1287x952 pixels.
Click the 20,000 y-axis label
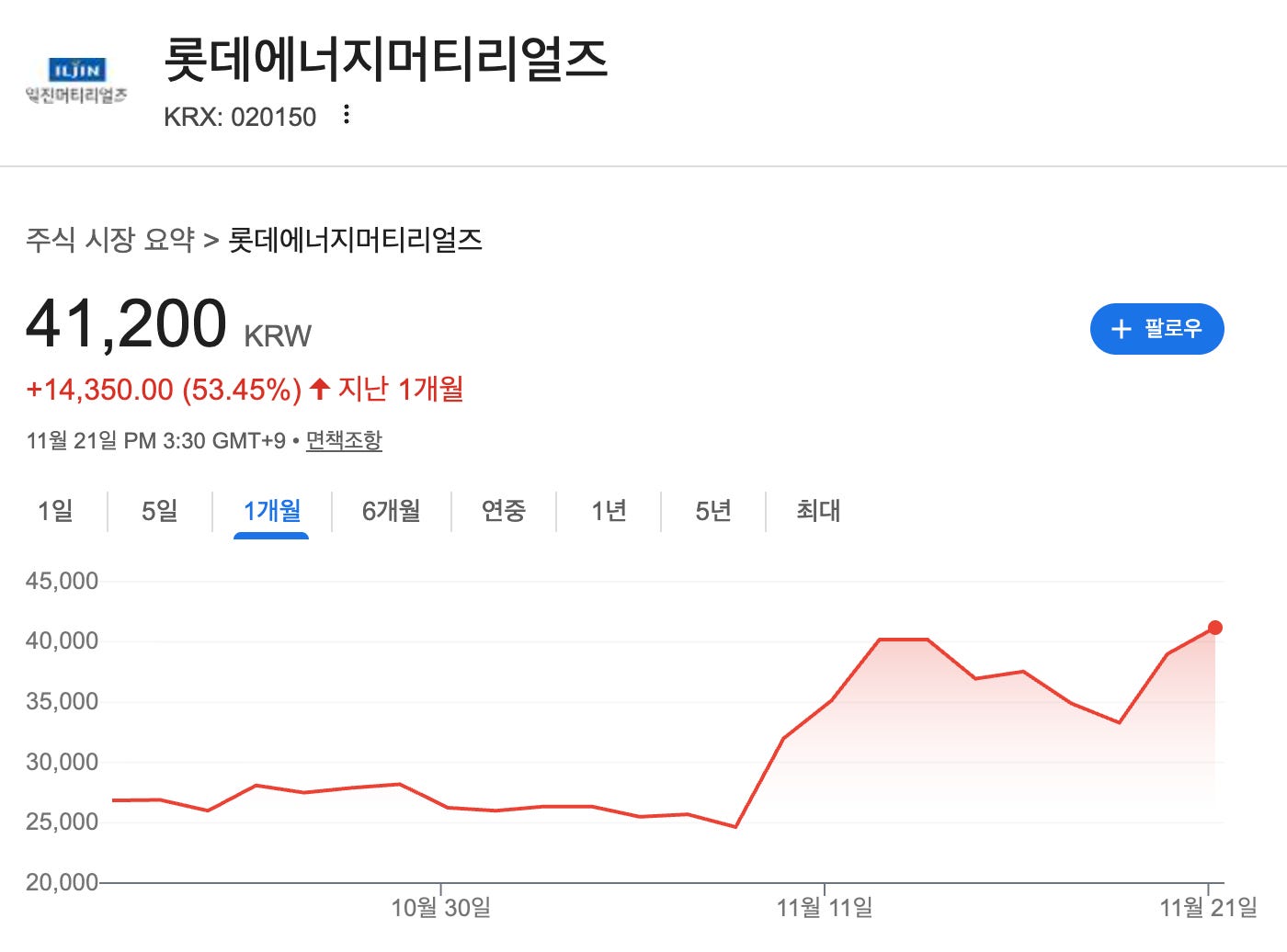pos(62,882)
